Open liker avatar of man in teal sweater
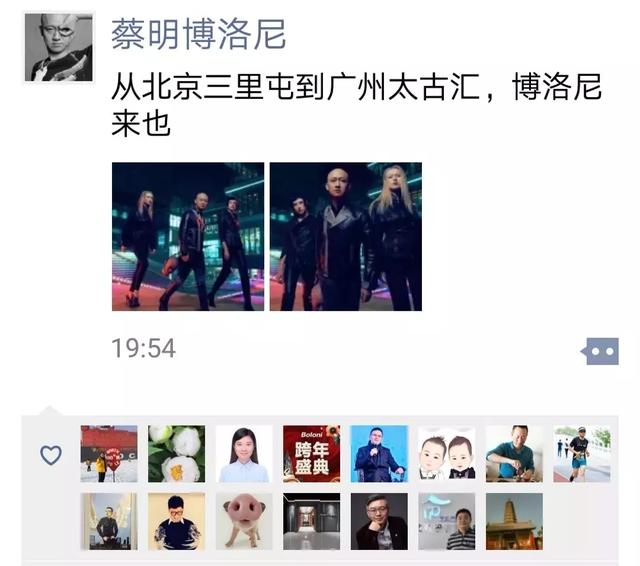Viewport: 640px width, 566px height. pos(514,454)
